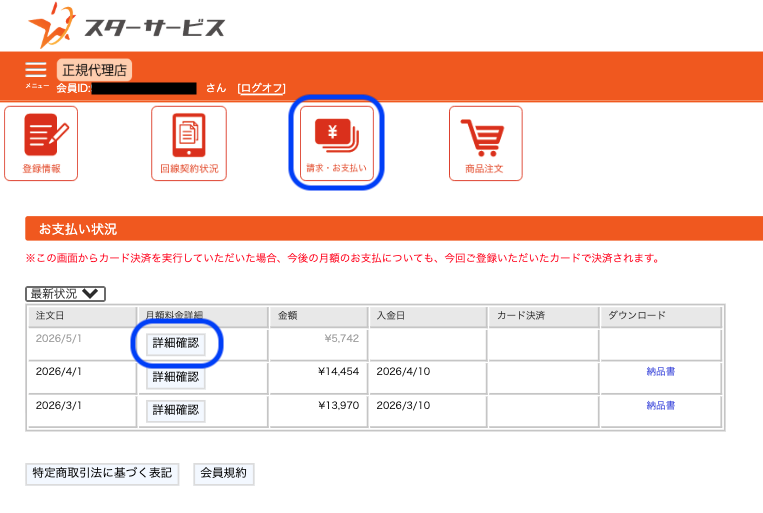763x513 pixels.
Task: Click the 会員ID label
Action: [x=73, y=89]
